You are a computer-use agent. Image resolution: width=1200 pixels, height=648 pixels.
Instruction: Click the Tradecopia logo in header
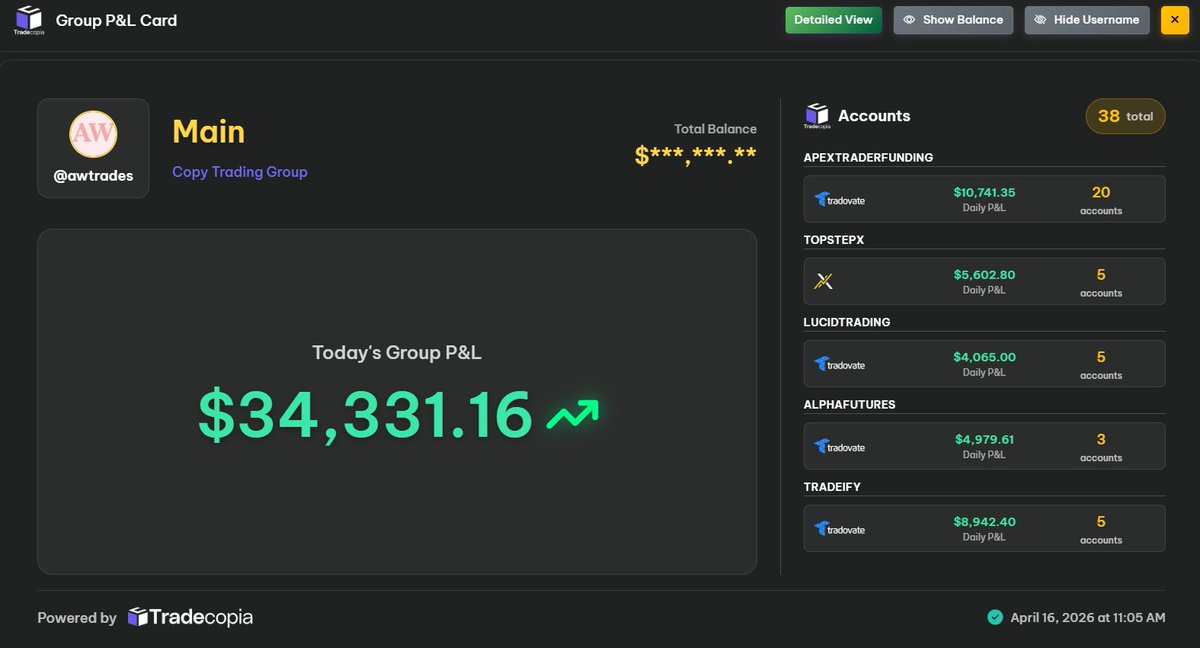(x=29, y=20)
